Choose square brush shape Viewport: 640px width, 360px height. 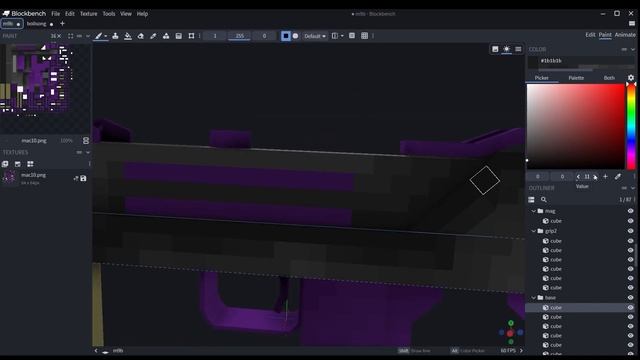click(286, 36)
